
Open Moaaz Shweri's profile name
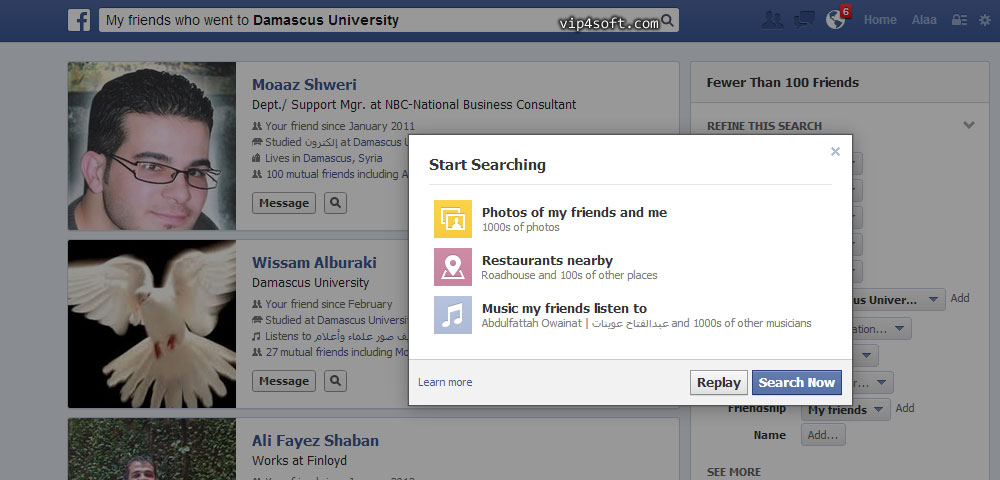[x=304, y=85]
